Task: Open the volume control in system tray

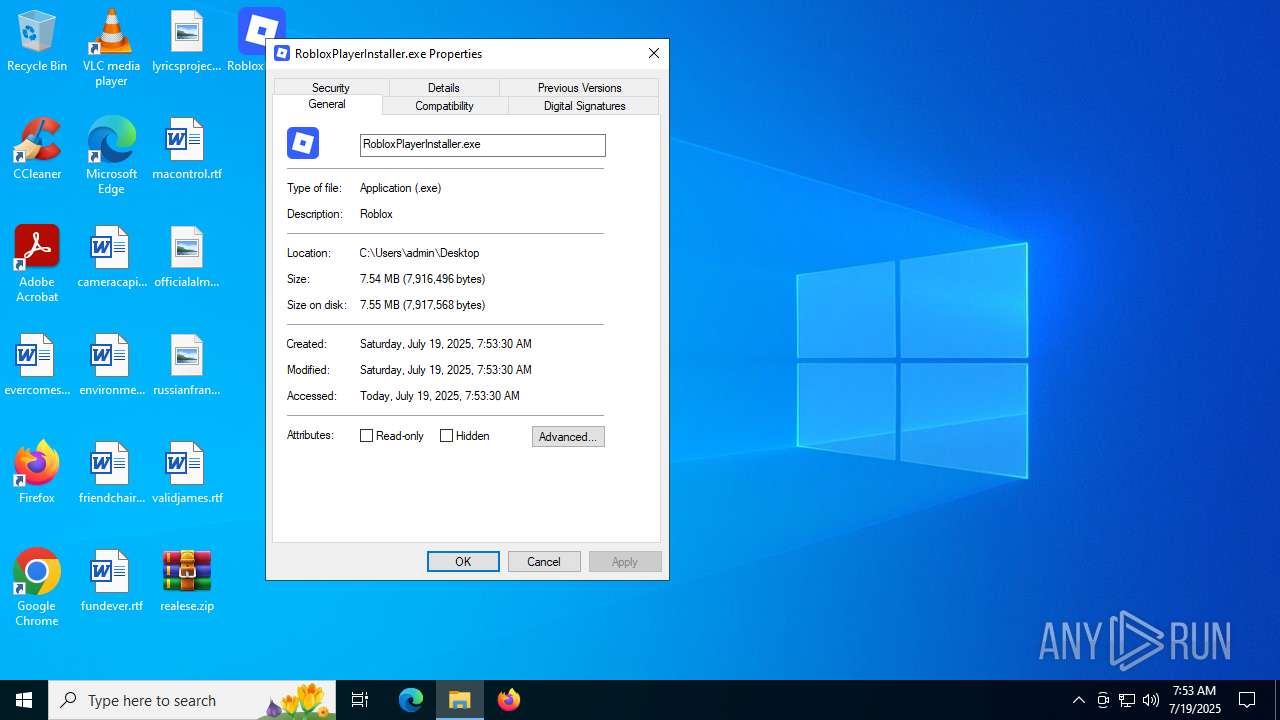Action: click(1151, 700)
